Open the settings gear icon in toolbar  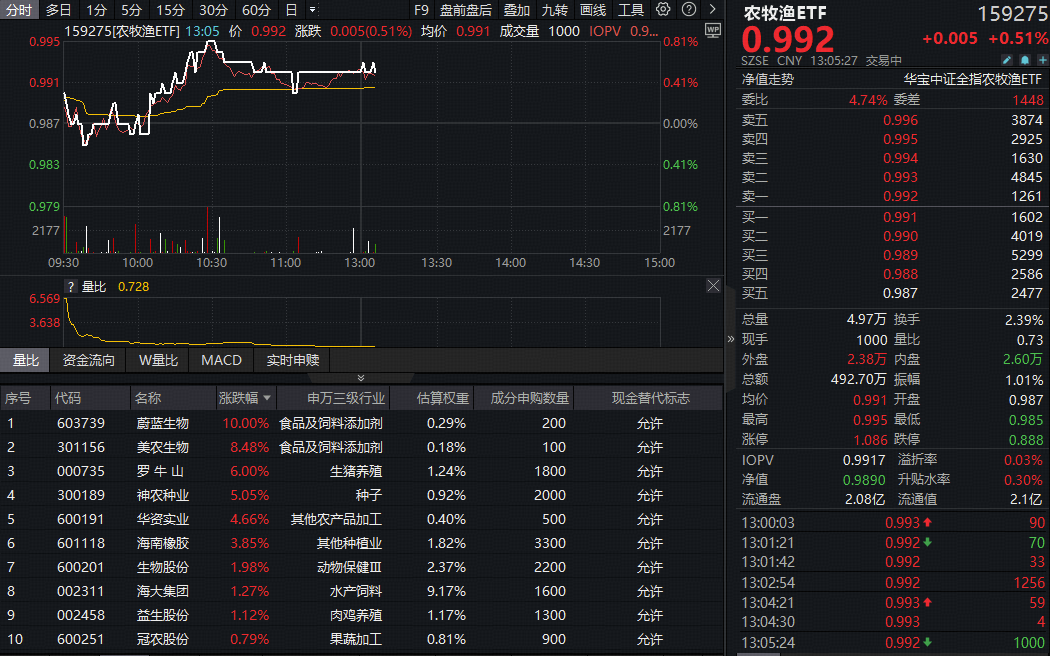(663, 9)
